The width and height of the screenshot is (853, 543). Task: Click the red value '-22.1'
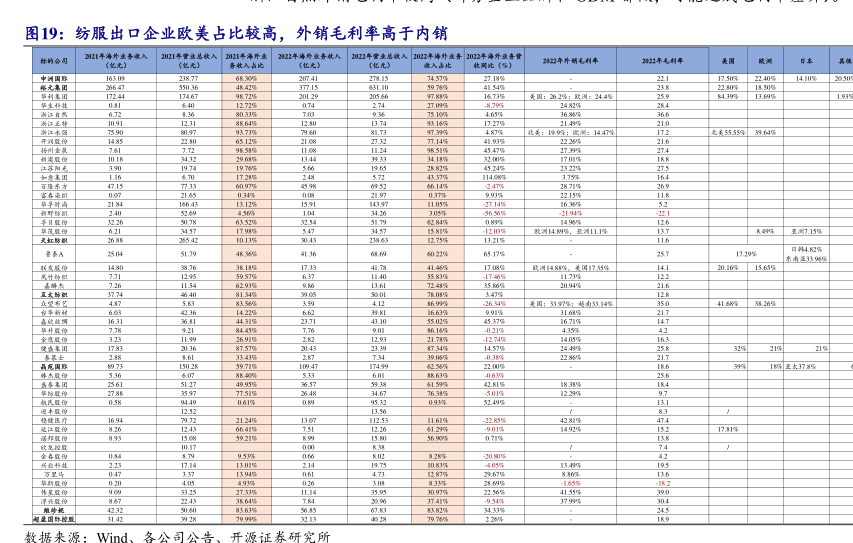click(x=662, y=213)
